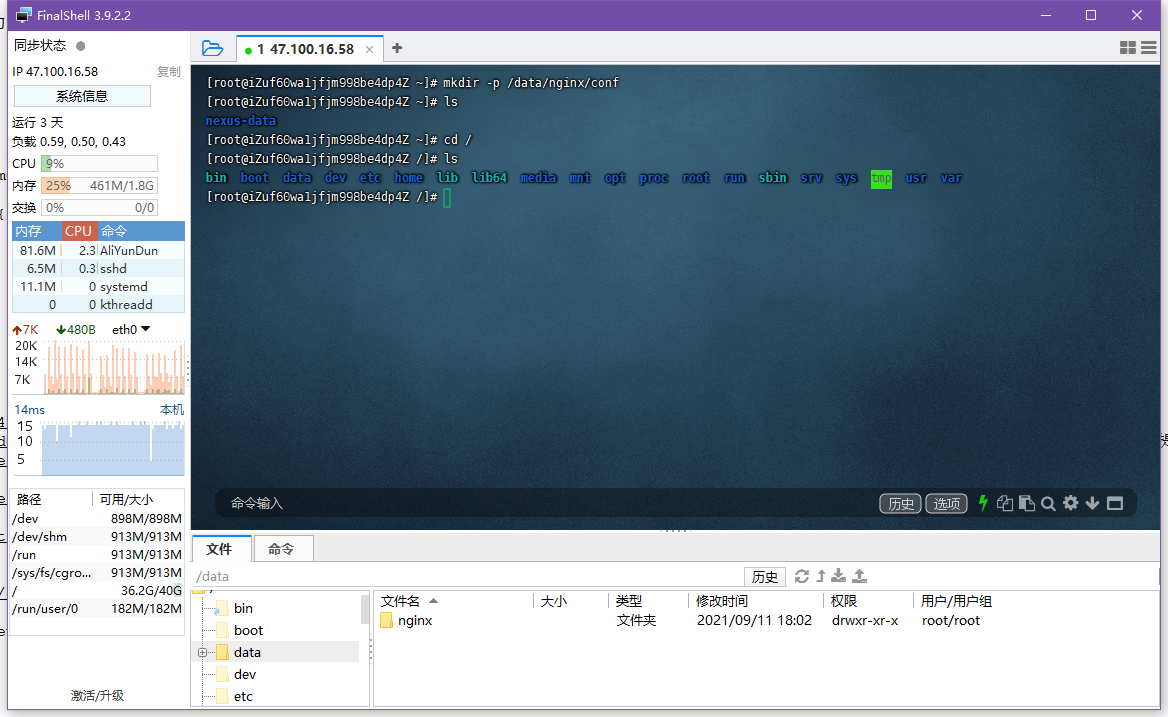The width and height of the screenshot is (1168, 717).
Task: Click the 本机 ping label
Action: coord(172,410)
